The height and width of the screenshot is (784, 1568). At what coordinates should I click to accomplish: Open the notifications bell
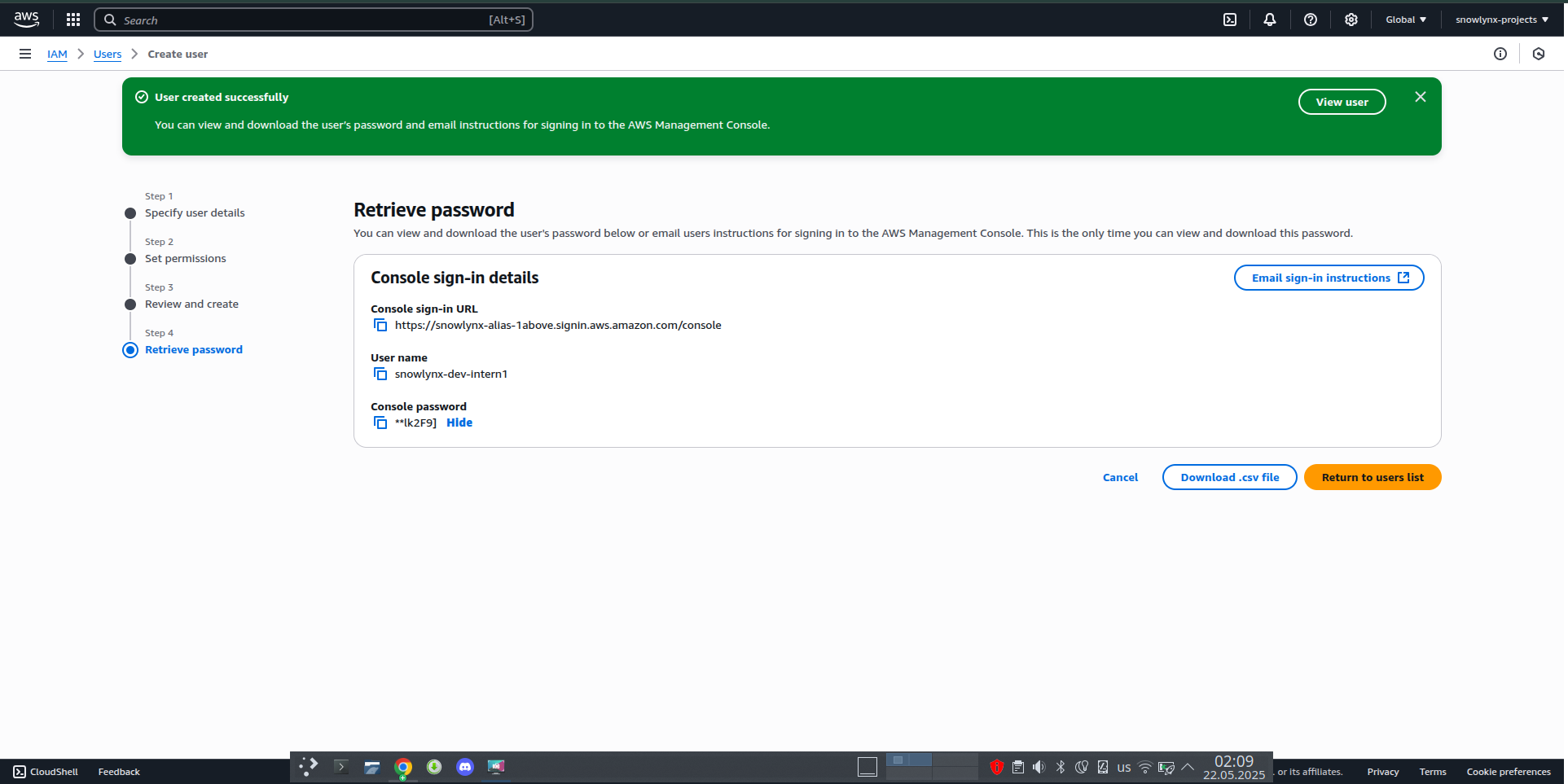click(x=1270, y=20)
